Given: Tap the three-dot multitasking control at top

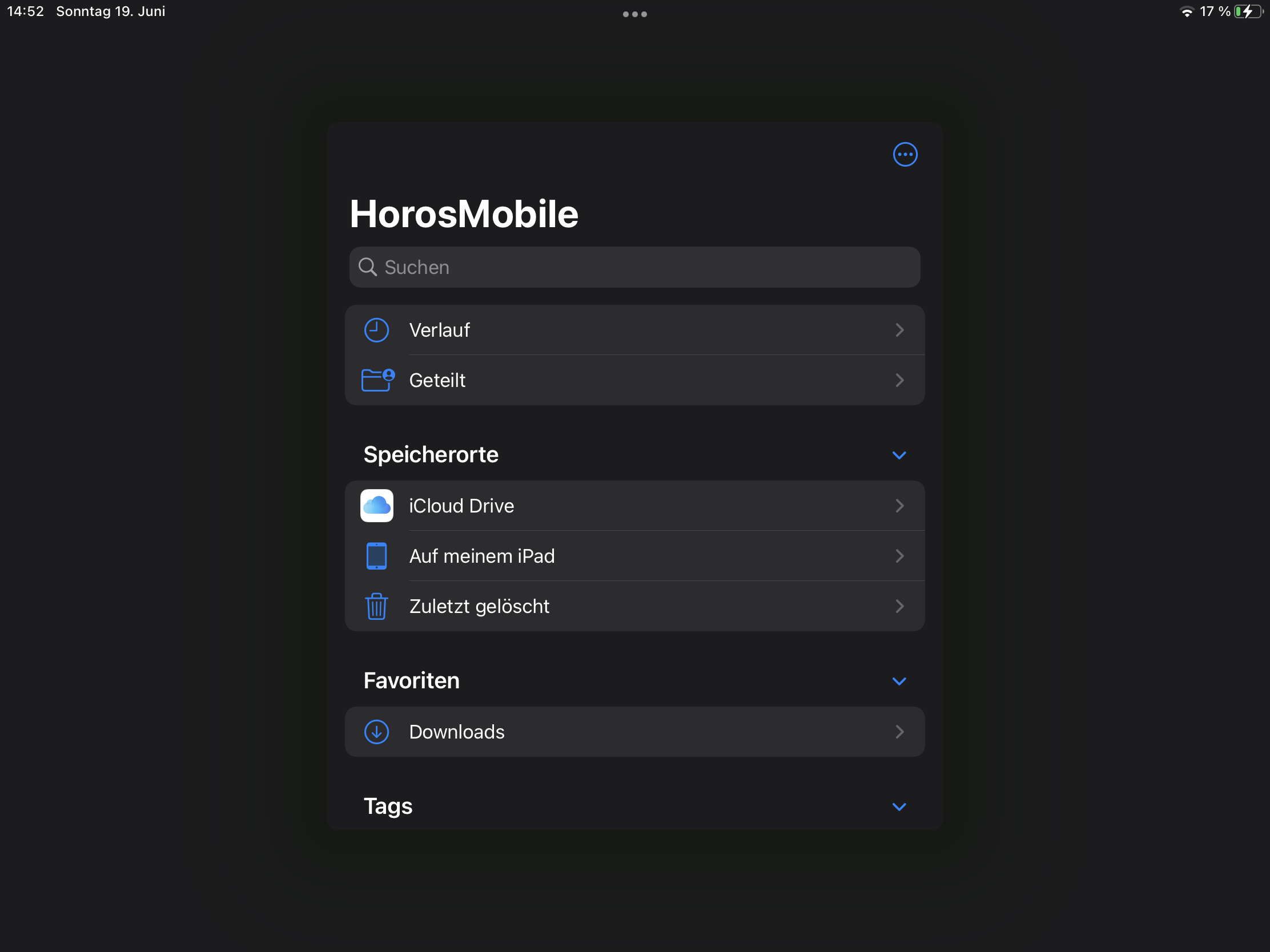Looking at the screenshot, I should point(635,14).
